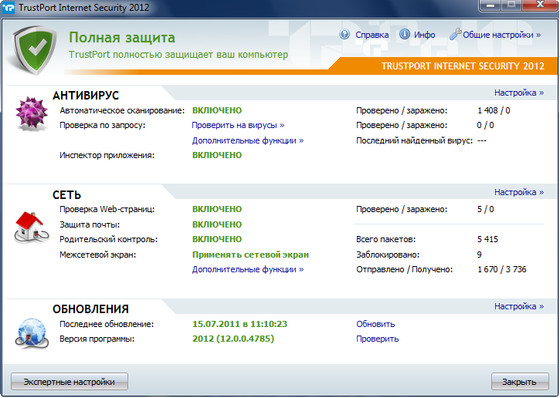
Task: Click the question mark Справка icon
Action: click(x=345, y=35)
